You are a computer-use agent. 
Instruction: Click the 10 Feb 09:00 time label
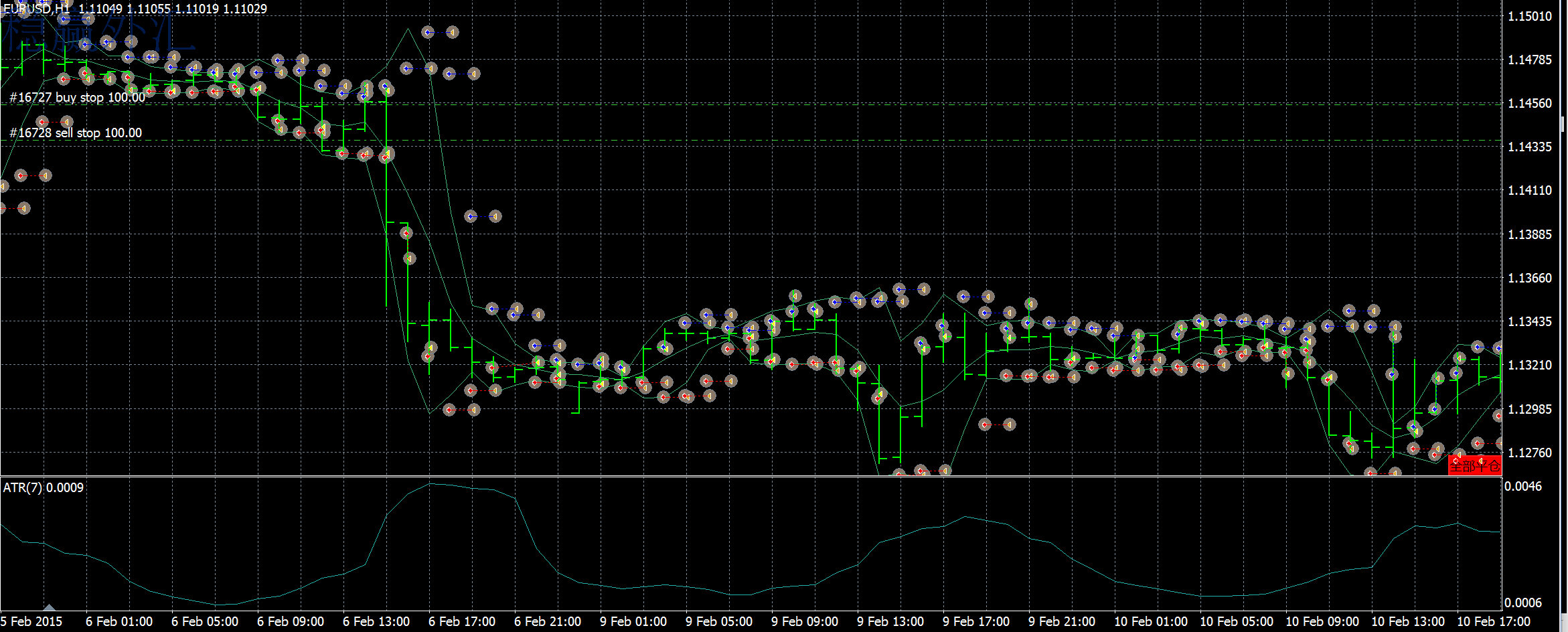click(1322, 621)
